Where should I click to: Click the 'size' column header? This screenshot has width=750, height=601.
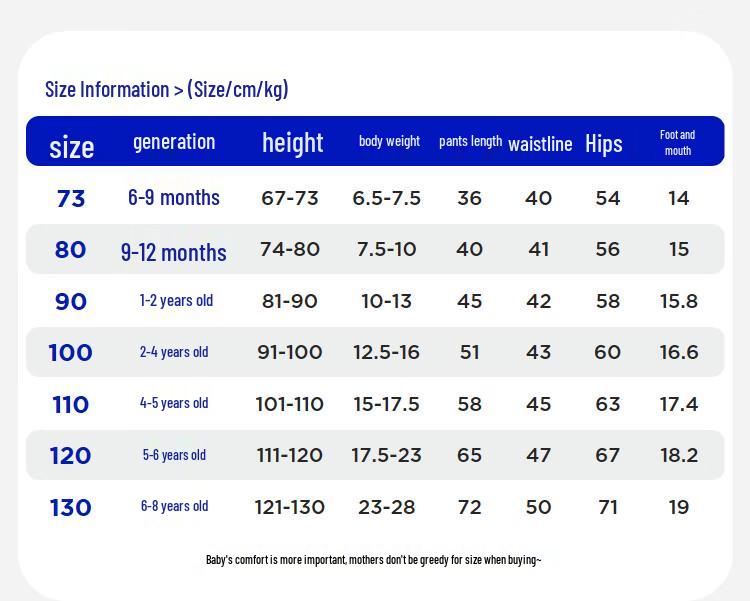pyautogui.click(x=72, y=146)
